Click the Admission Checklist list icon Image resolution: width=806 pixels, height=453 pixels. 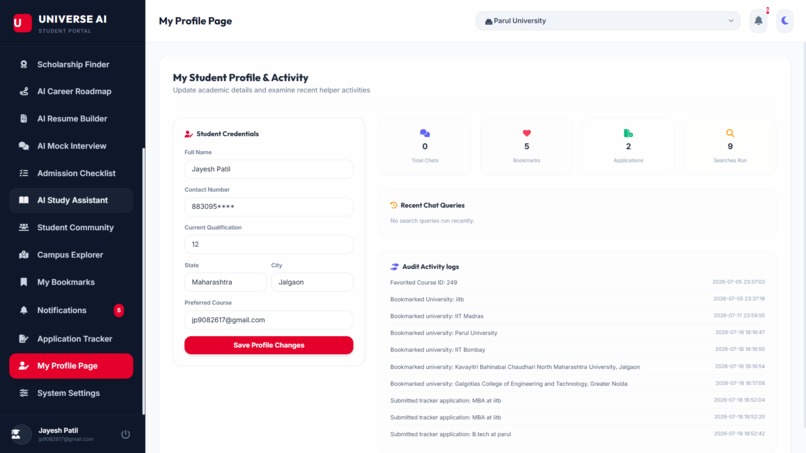tap(24, 173)
